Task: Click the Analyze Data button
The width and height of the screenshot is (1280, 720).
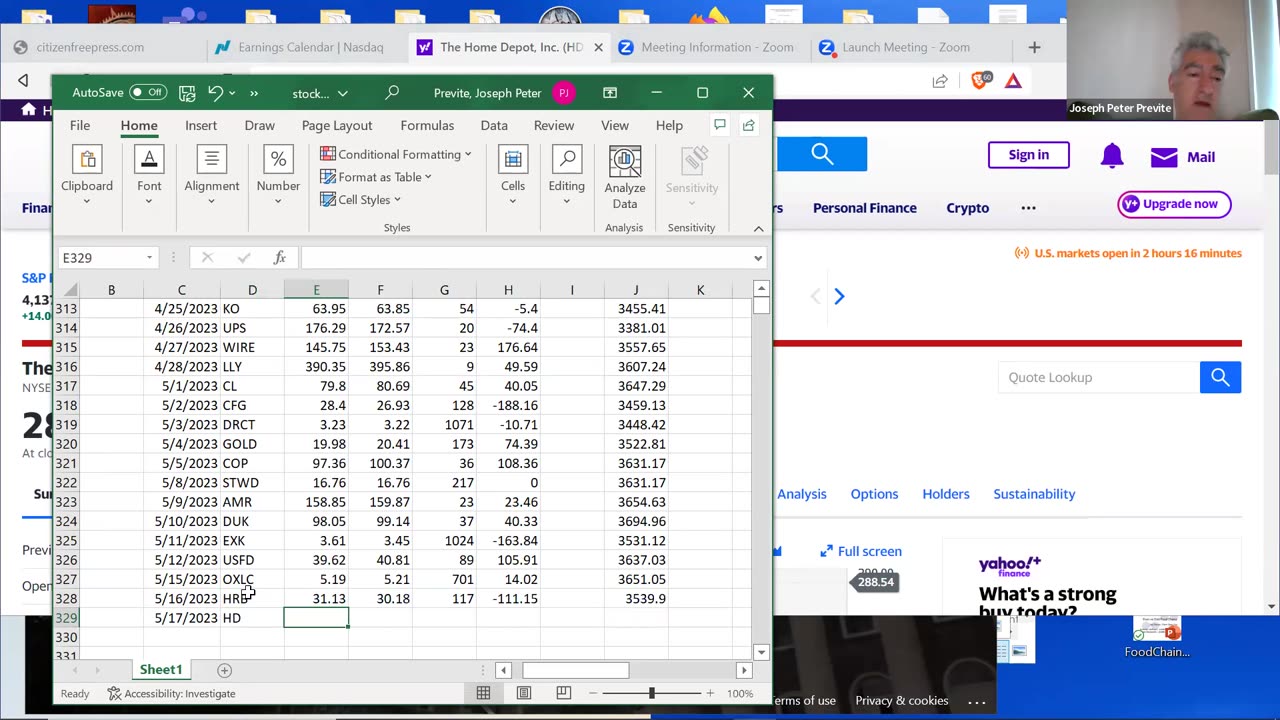Action: tap(625, 177)
